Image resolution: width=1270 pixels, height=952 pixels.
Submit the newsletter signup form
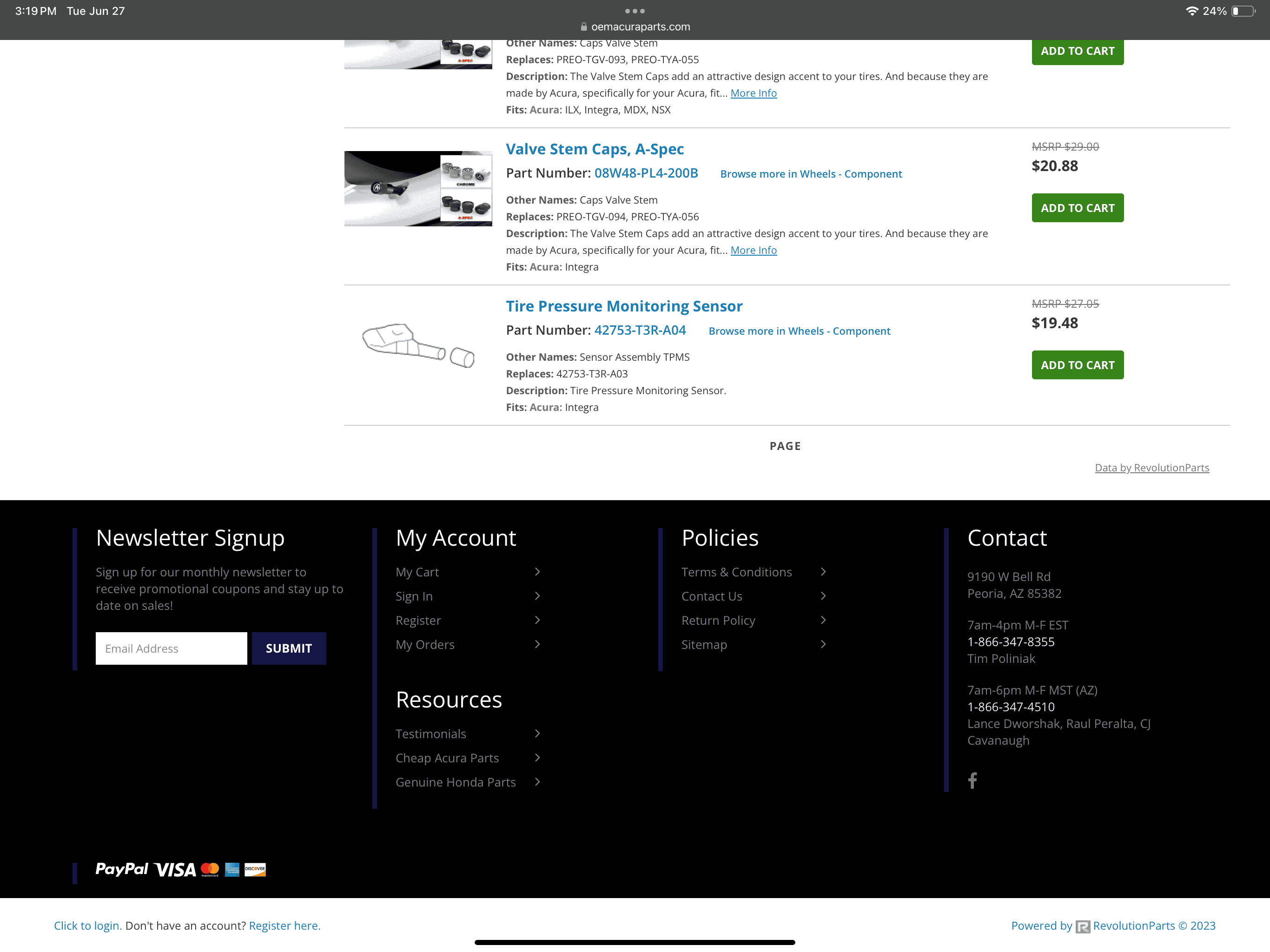coord(289,648)
